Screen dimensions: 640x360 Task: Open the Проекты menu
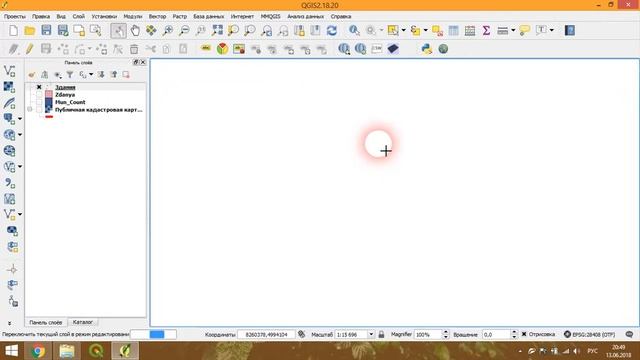tap(15, 16)
